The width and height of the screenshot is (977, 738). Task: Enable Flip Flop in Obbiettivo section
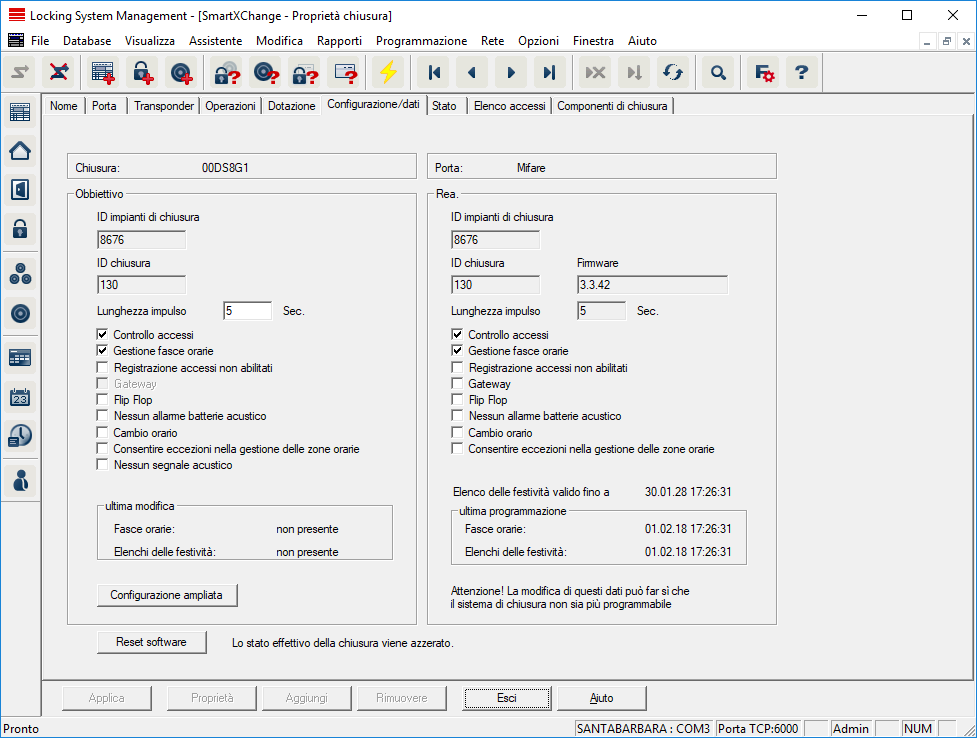pyautogui.click(x=103, y=400)
